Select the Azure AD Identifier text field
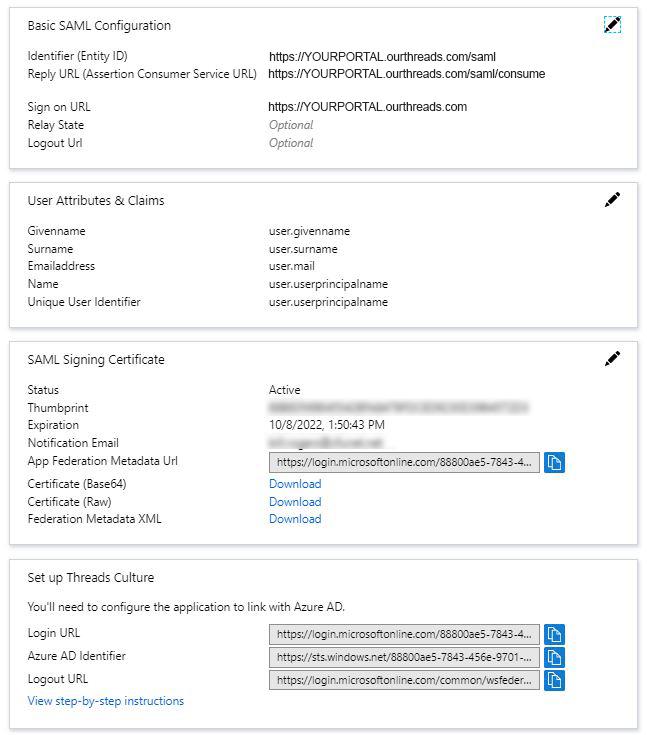647x735 pixels. (x=404, y=657)
